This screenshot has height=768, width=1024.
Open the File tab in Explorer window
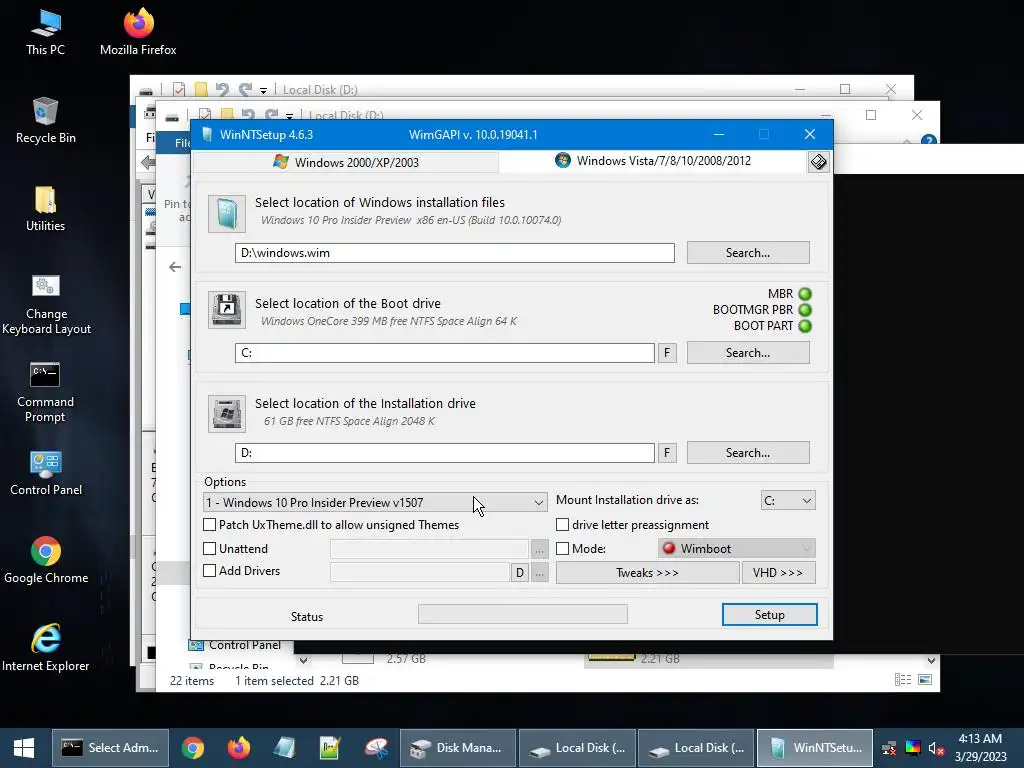pyautogui.click(x=182, y=143)
